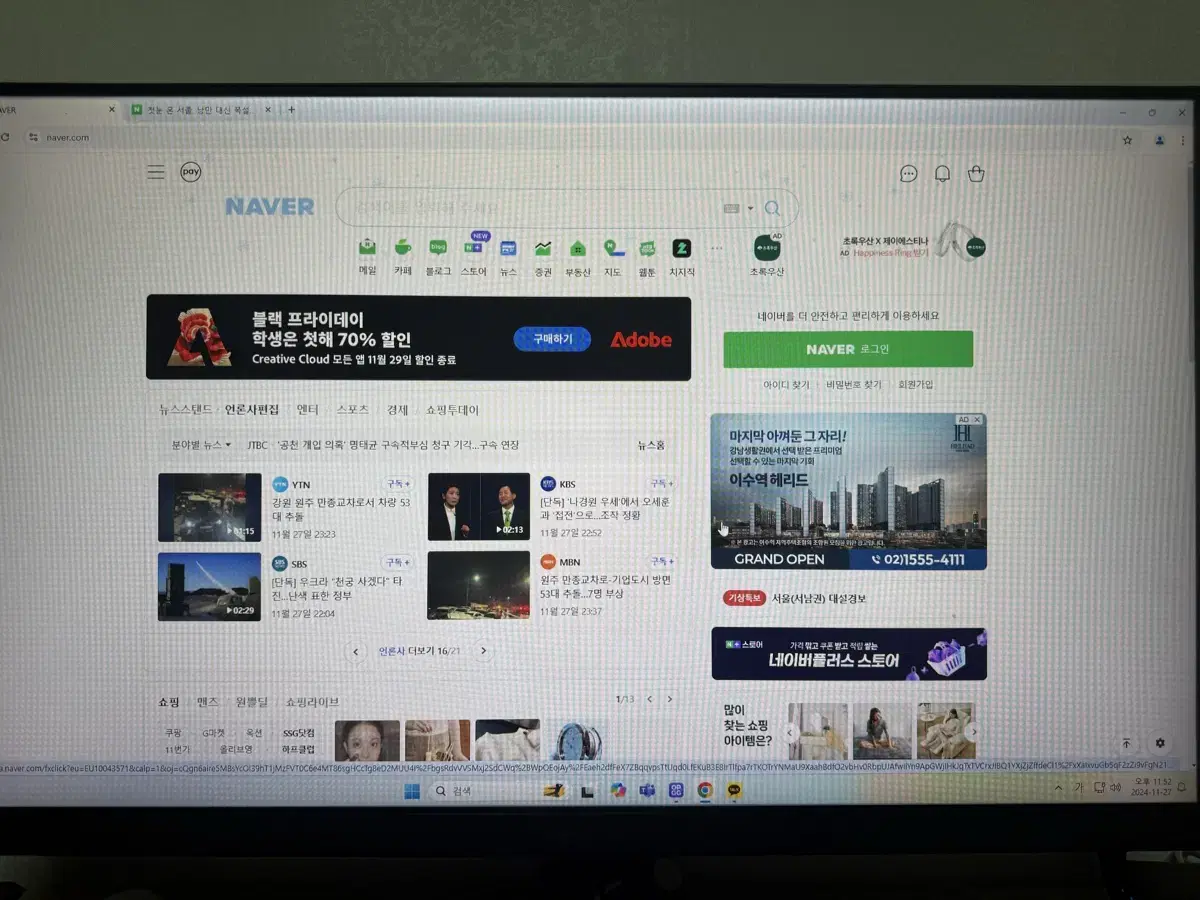Switch to the 쇼핑투데이 tab
The height and width of the screenshot is (900, 1200).
point(452,410)
